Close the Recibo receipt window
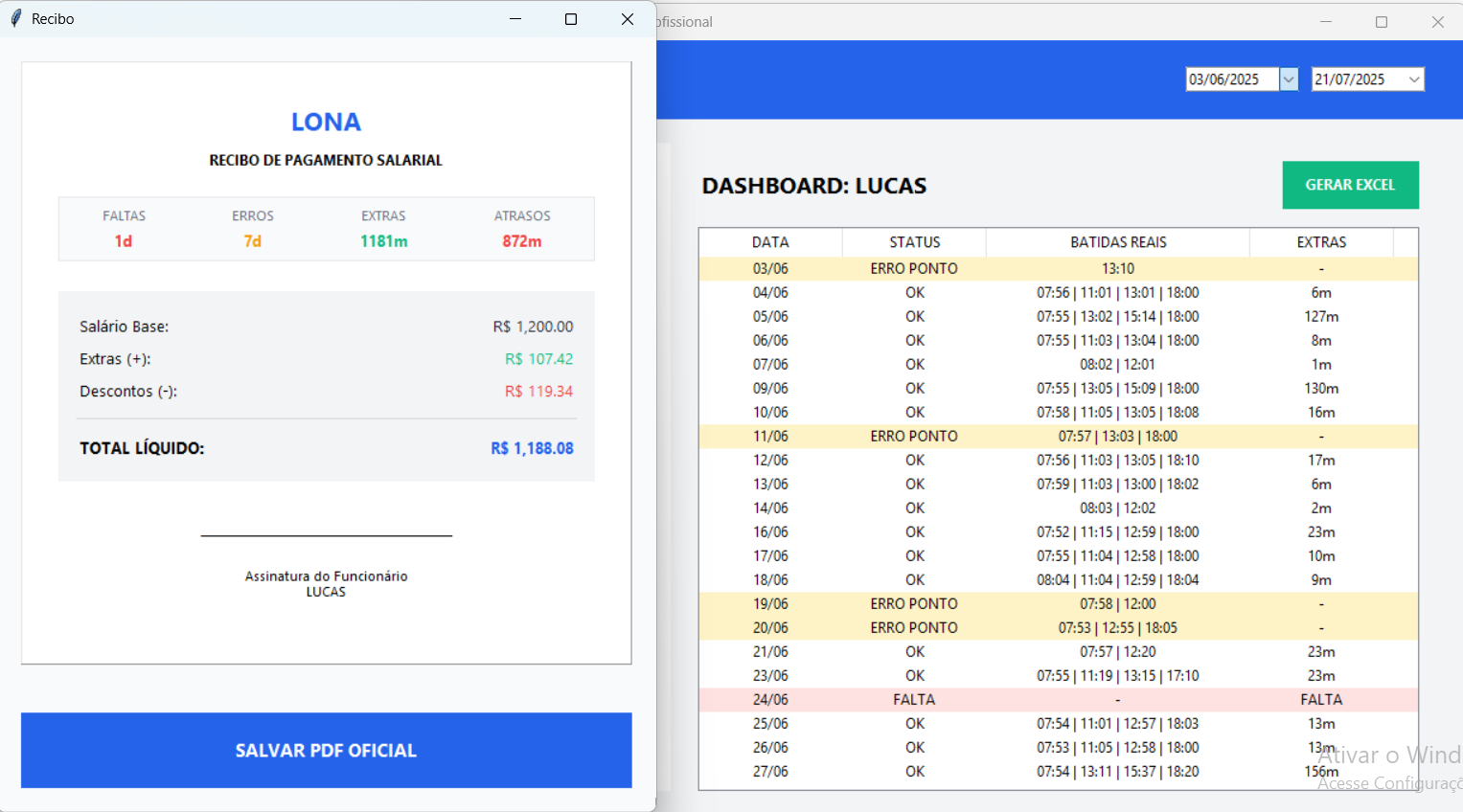This screenshot has height=812, width=1463. [628, 19]
